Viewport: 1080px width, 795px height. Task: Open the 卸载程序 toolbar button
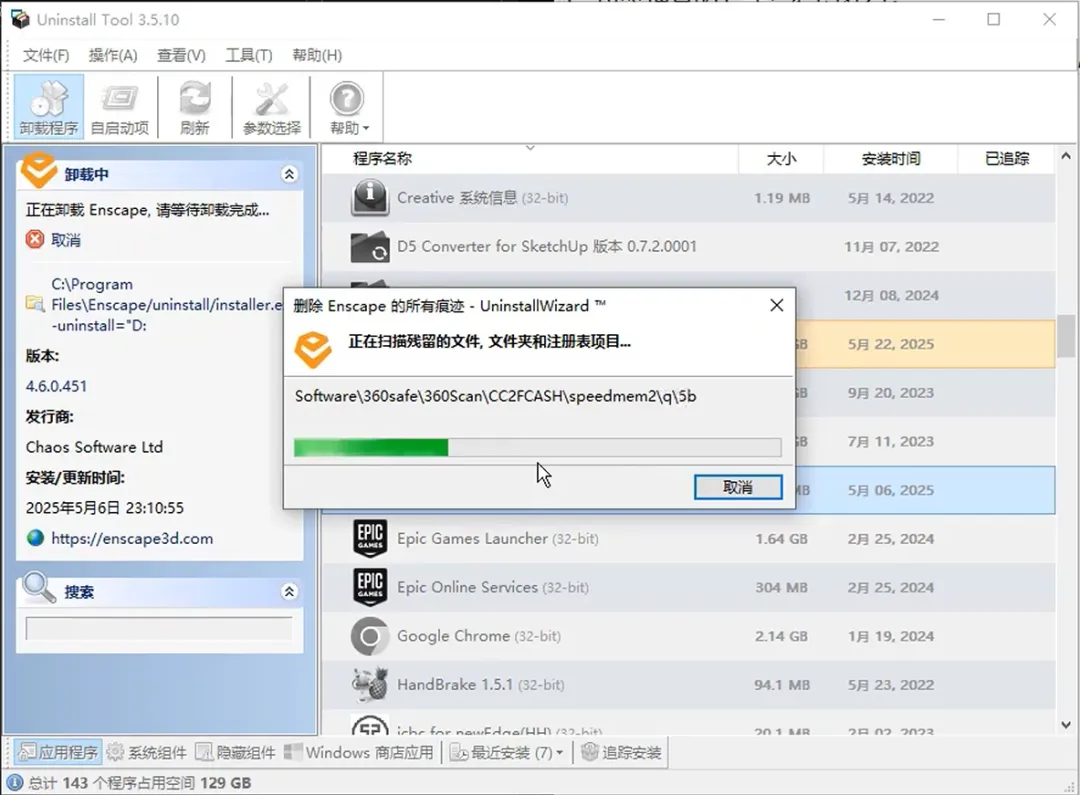point(49,107)
